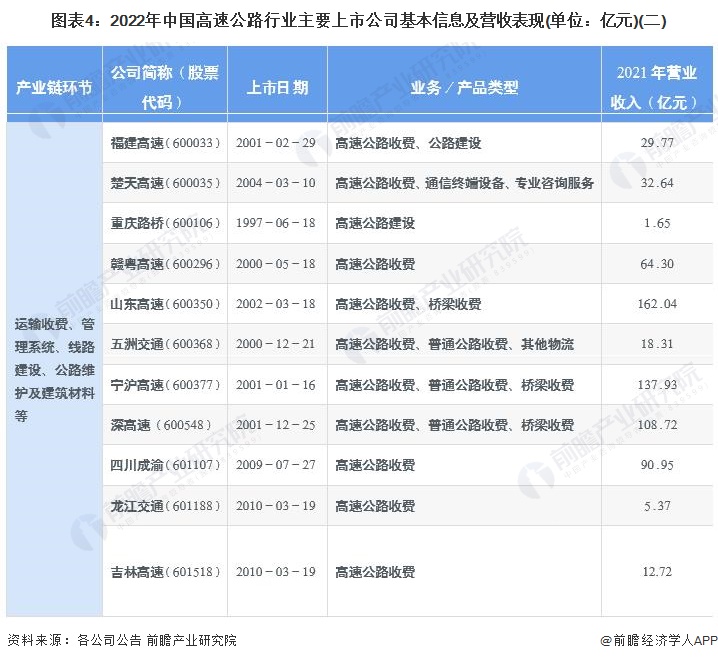Select the 山东高速(600350) cell
This screenshot has width=718, height=661.
coord(165,304)
